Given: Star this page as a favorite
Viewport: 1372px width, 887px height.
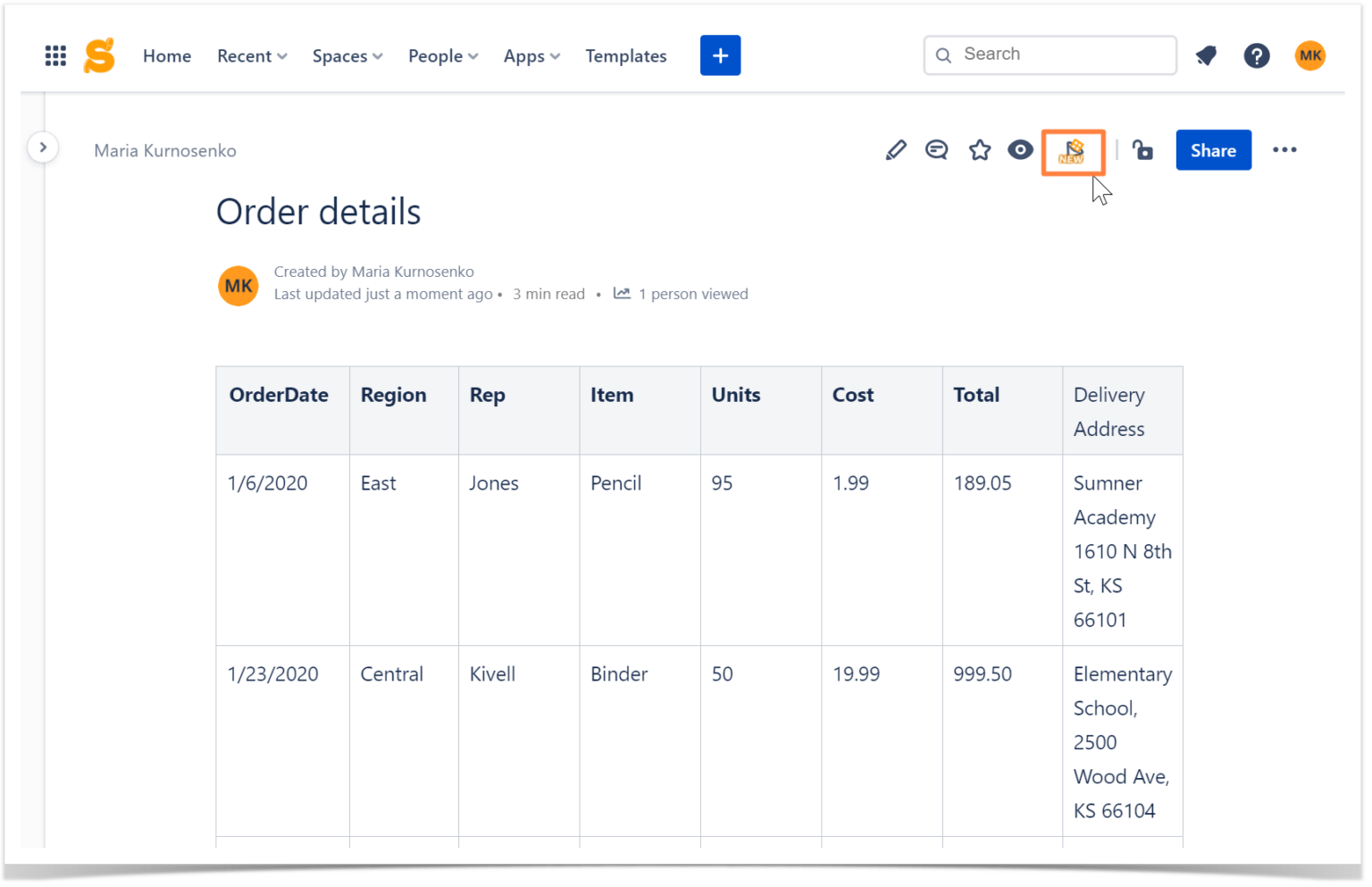Looking at the screenshot, I should [x=979, y=150].
